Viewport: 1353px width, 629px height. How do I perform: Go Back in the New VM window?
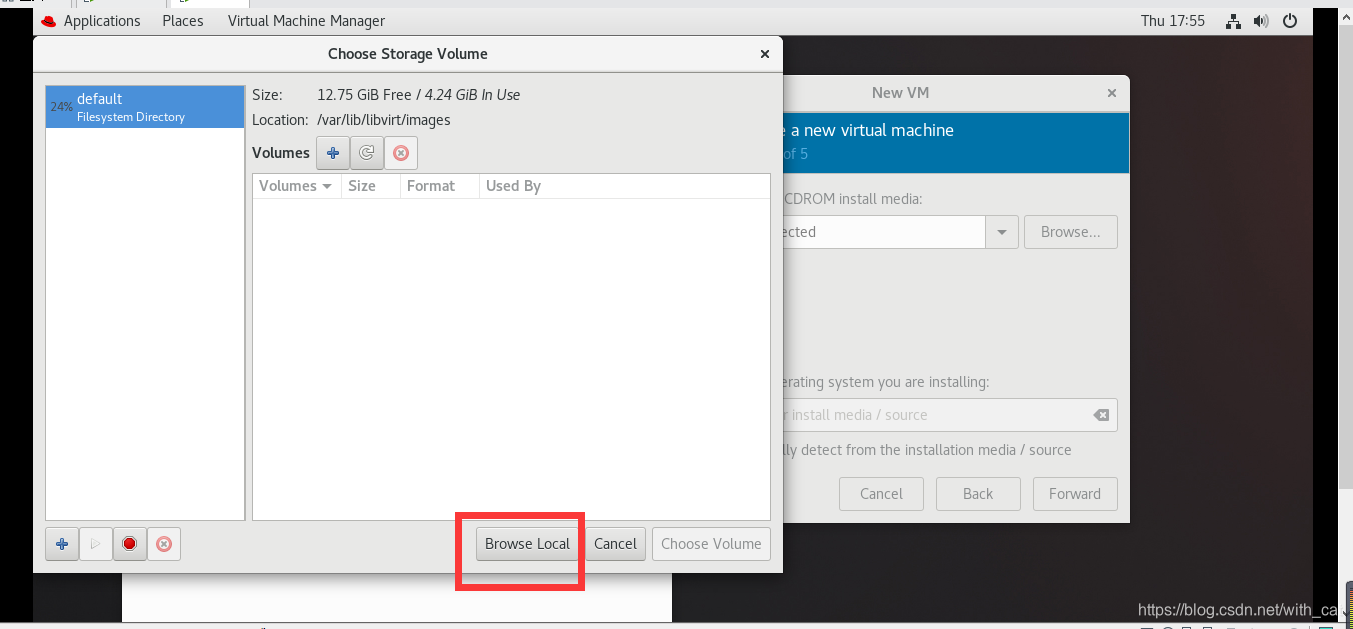[x=978, y=494]
